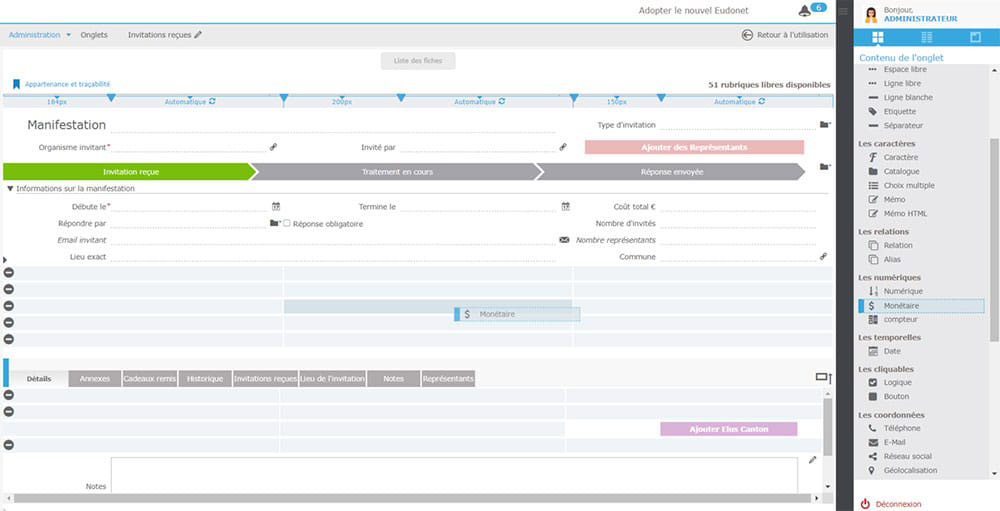Click the Déconnexion power icon
The height and width of the screenshot is (511, 1000).
click(x=865, y=504)
